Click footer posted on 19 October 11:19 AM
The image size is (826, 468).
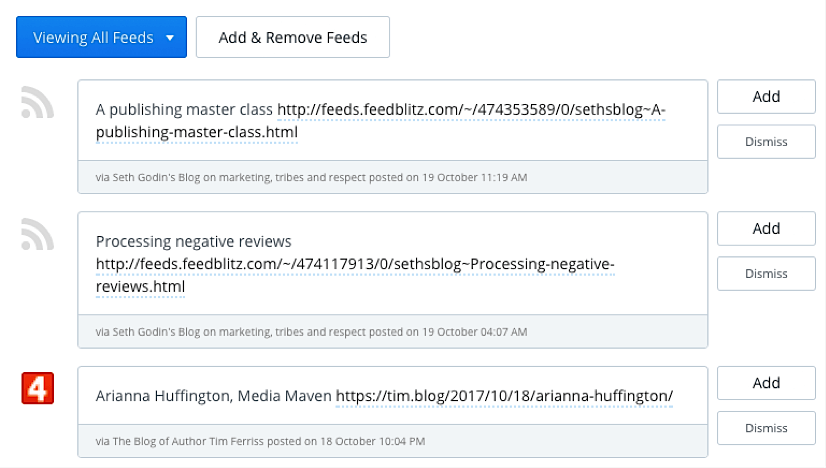[x=448, y=178]
